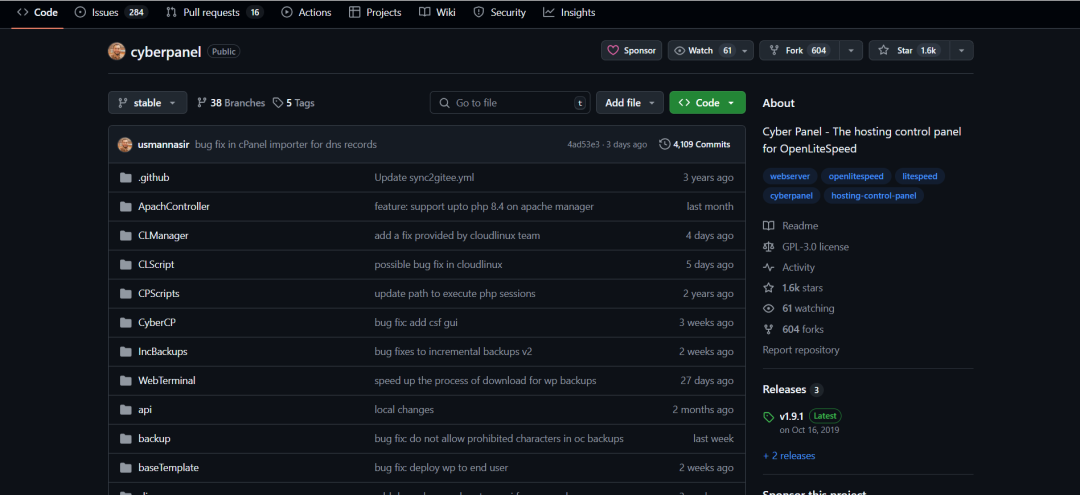Screen dimensions: 1080x495
Task: Click the folder icon of .github
Action: (125, 178)
